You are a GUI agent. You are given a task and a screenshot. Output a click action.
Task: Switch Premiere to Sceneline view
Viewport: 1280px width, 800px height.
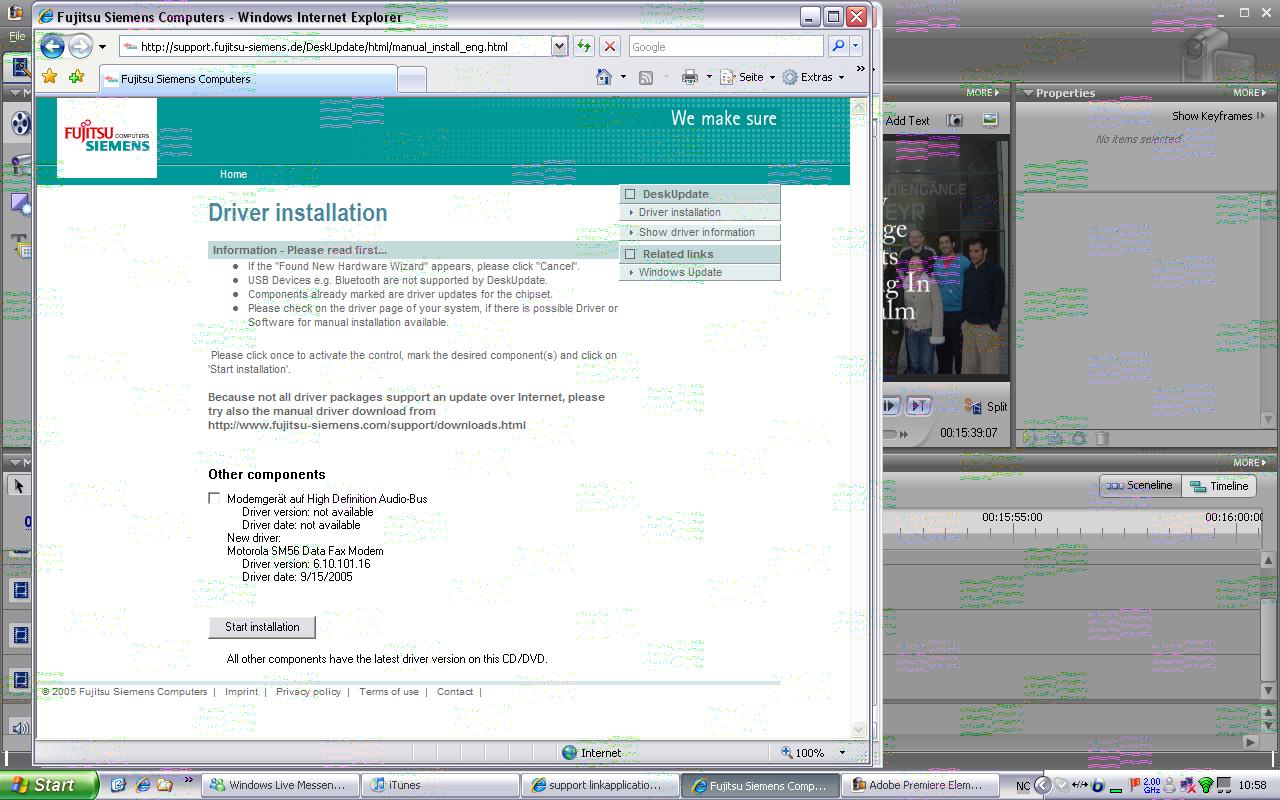(x=1140, y=486)
